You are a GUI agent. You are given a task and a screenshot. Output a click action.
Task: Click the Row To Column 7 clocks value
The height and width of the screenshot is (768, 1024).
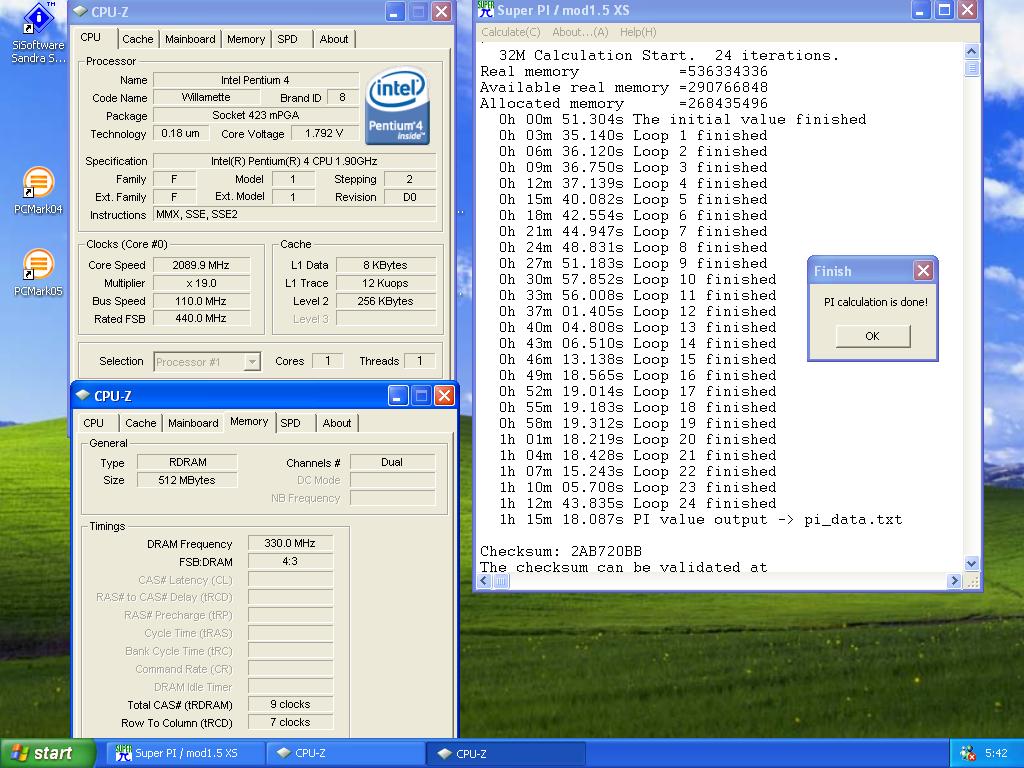pos(290,722)
